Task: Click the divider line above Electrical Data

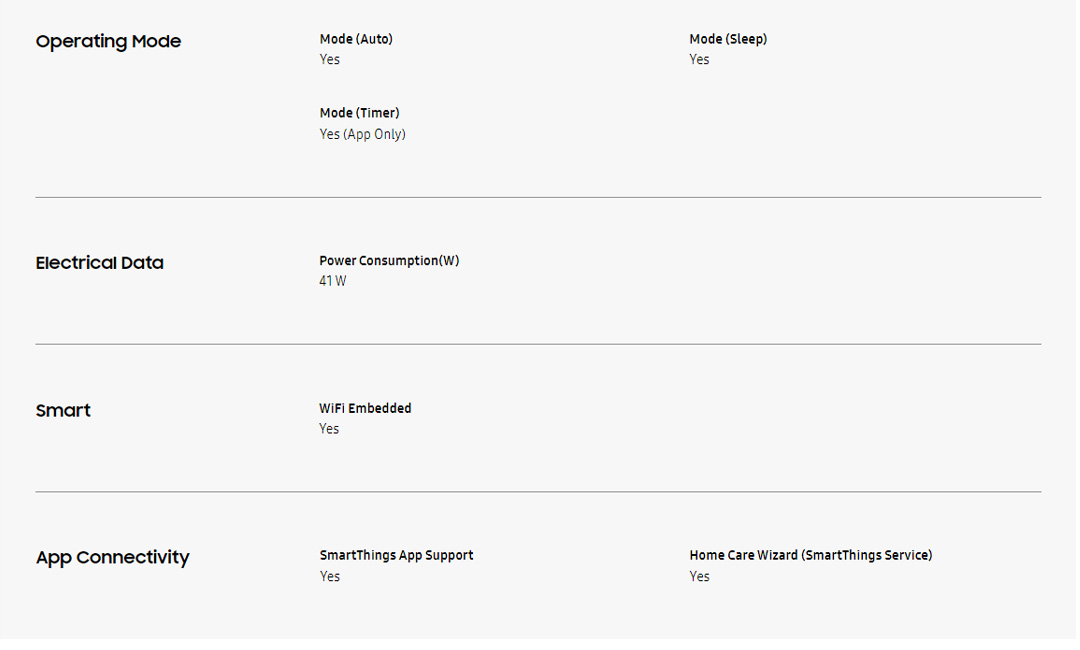Action: tap(538, 197)
